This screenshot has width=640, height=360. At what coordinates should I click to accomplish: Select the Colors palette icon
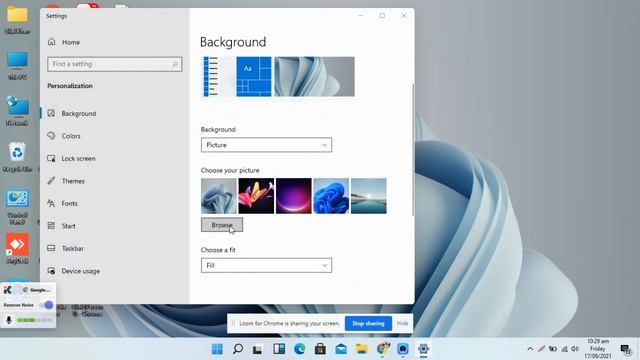(51, 136)
